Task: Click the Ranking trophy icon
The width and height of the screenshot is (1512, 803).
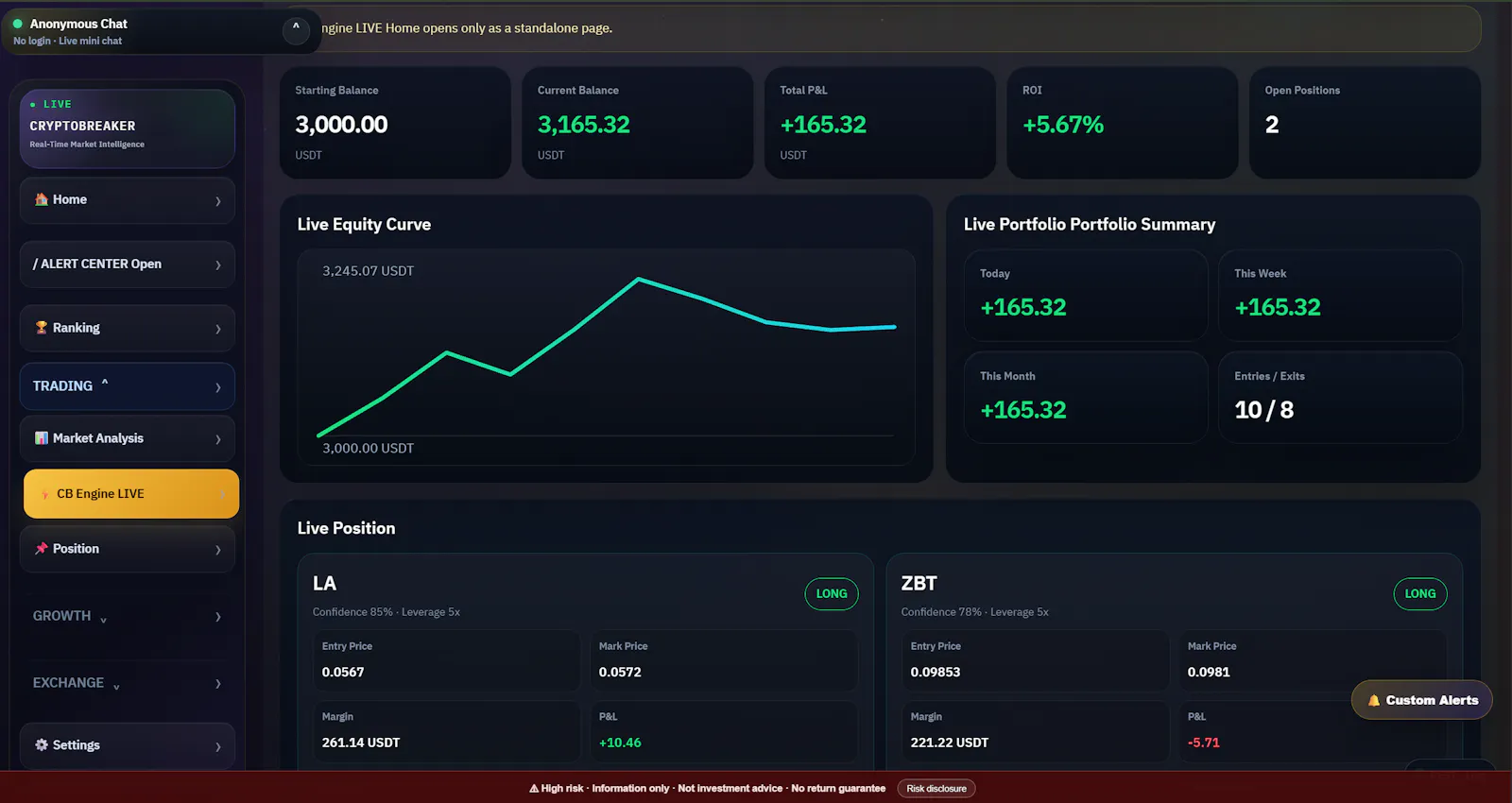Action: tap(42, 328)
